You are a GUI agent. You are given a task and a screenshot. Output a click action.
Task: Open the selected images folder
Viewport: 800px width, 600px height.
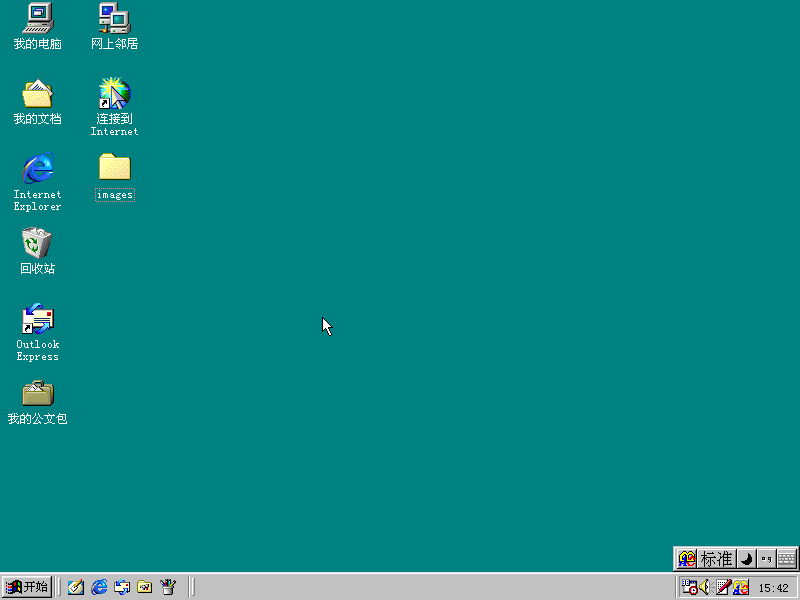[113, 172]
